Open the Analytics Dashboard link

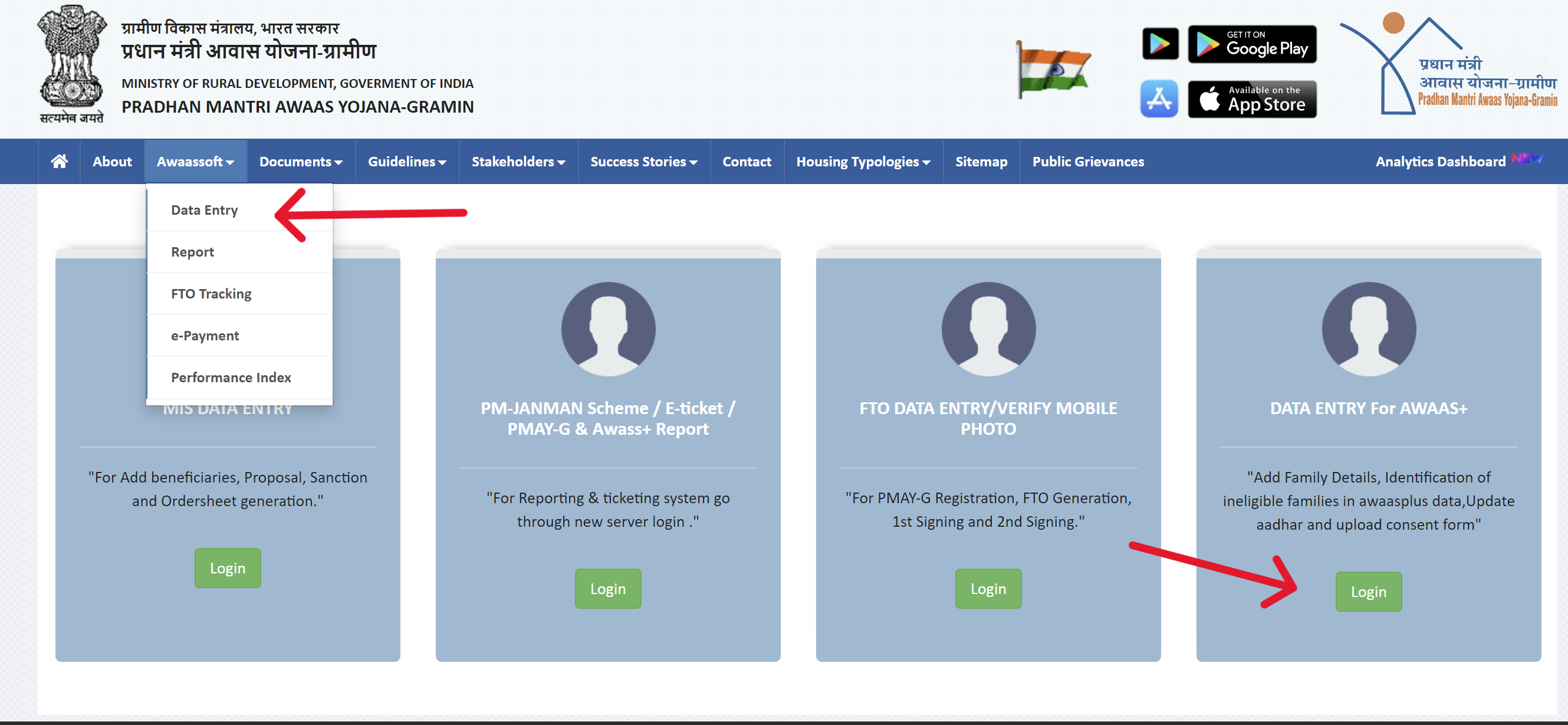1439,162
